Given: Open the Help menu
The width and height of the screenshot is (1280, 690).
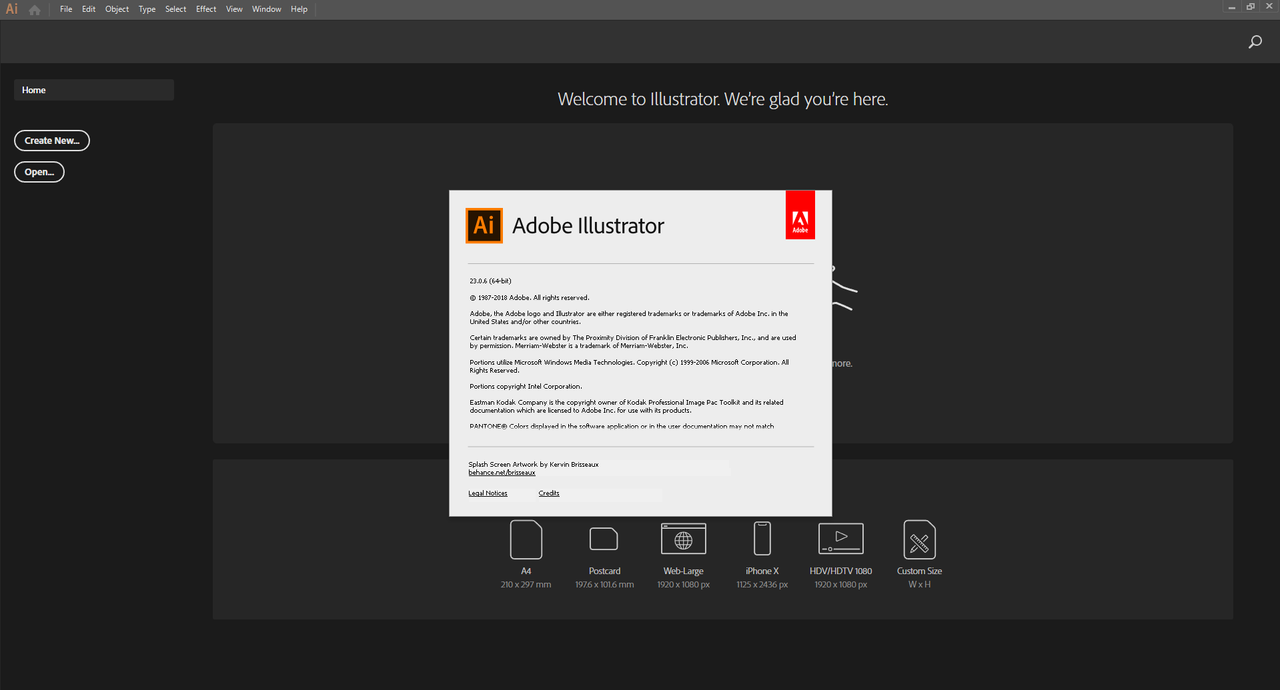Looking at the screenshot, I should point(299,9).
